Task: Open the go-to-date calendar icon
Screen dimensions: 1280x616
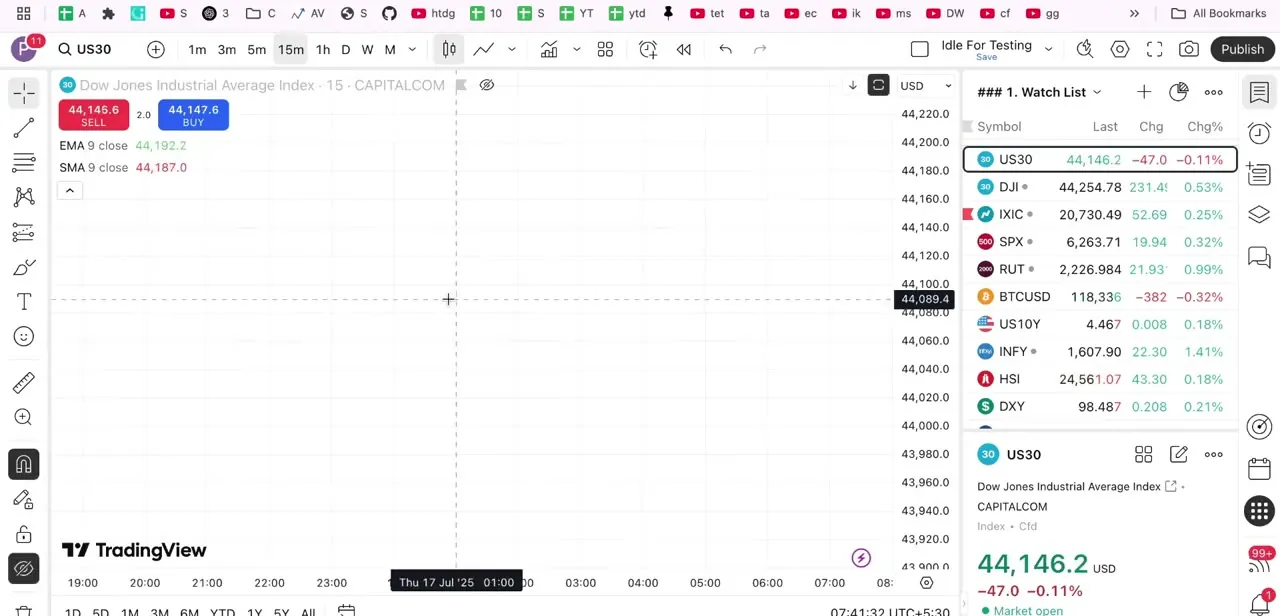Action: pyautogui.click(x=346, y=609)
